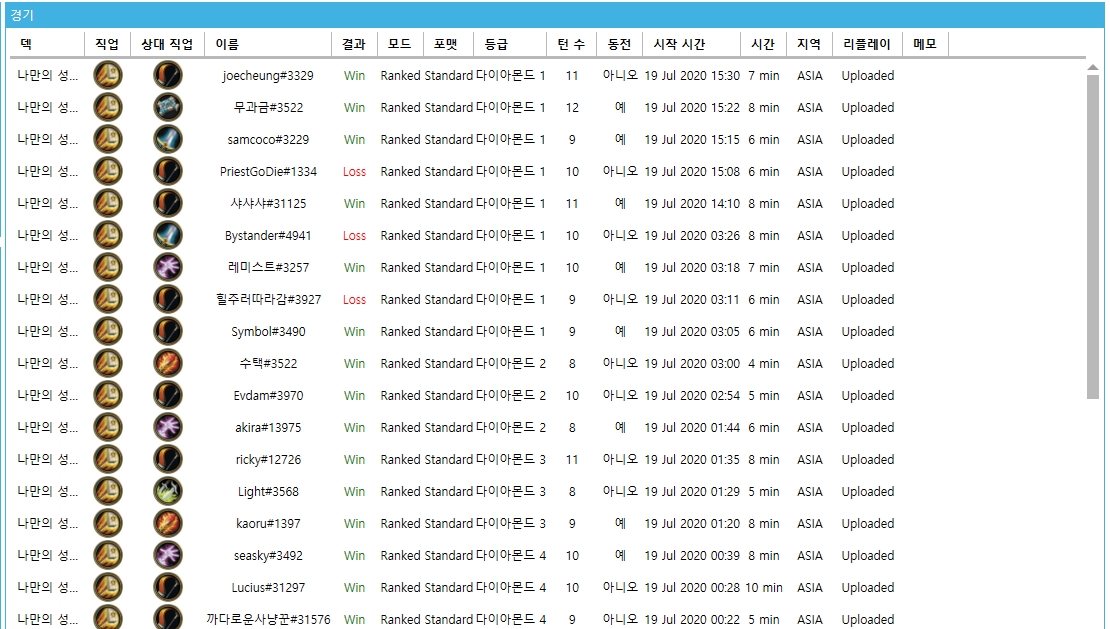Click 다이아몬드 3 rank for kaoru#1397

pos(510,524)
